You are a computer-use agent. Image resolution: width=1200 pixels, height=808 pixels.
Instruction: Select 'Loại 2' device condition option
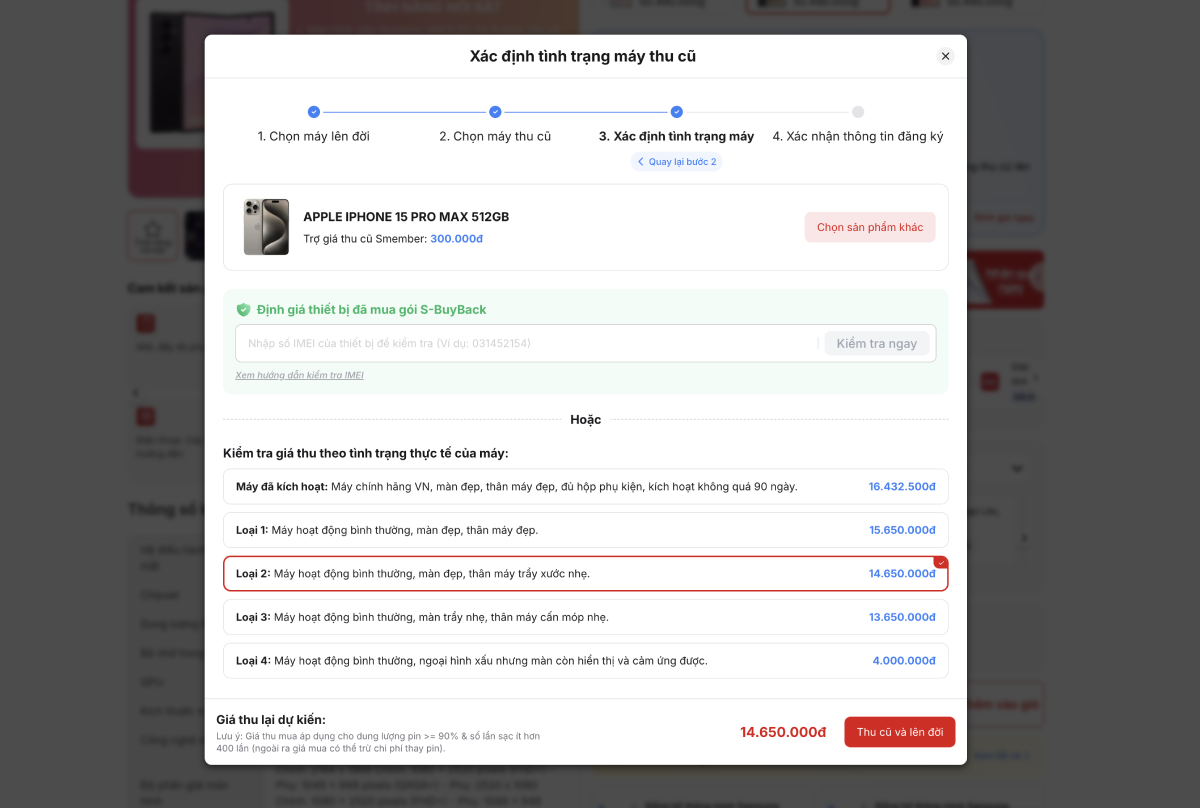click(x=586, y=574)
